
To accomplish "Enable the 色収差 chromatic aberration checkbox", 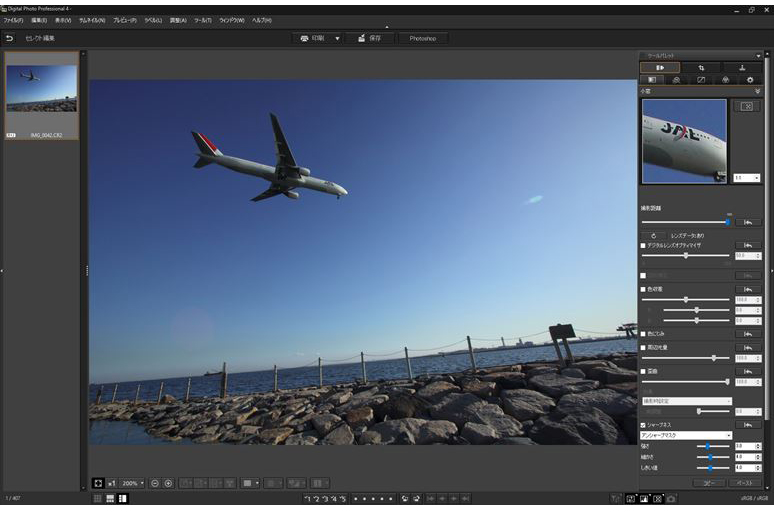I will click(x=643, y=289).
